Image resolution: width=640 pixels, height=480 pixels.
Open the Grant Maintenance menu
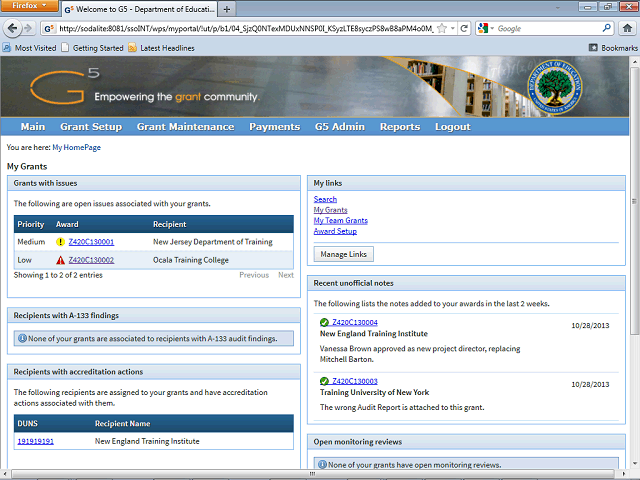[185, 127]
